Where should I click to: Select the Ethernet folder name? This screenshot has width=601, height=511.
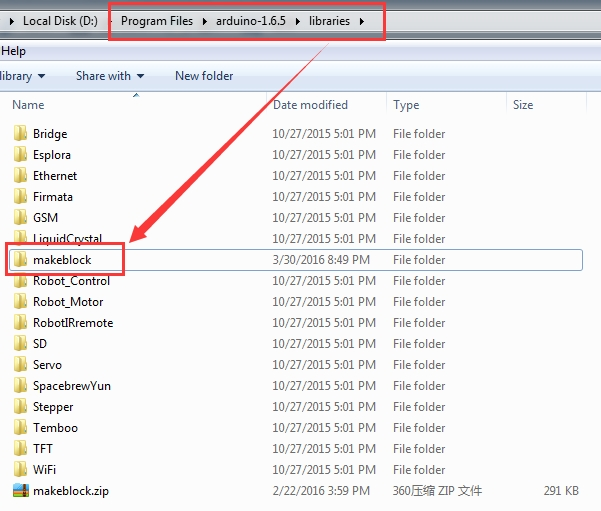55,176
